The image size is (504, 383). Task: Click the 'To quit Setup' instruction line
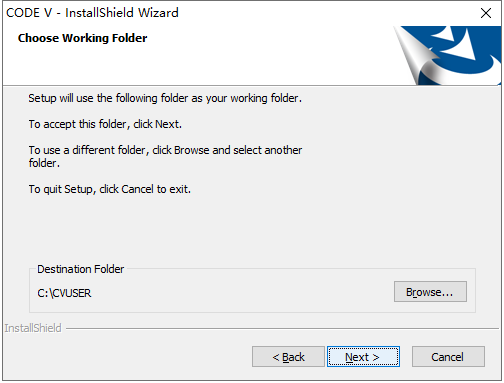(x=109, y=189)
